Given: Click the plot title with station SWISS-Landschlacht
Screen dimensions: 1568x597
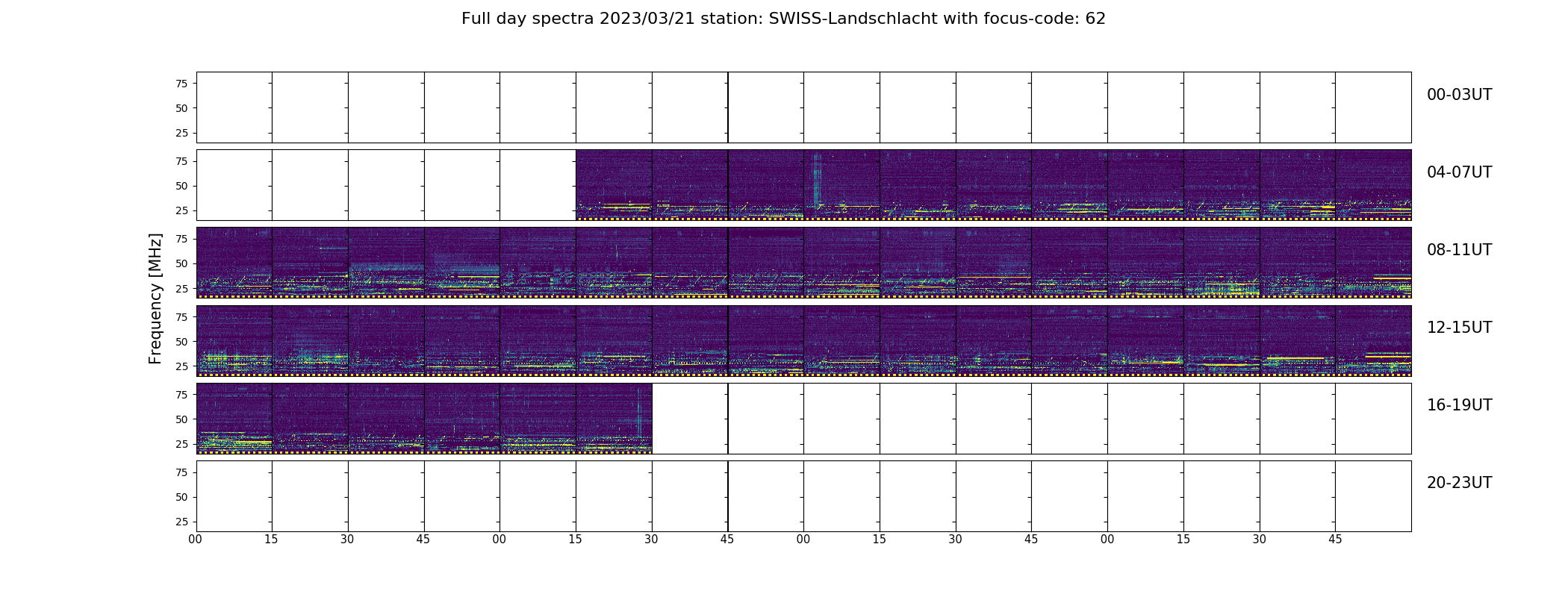Looking at the screenshot, I should (x=783, y=19).
